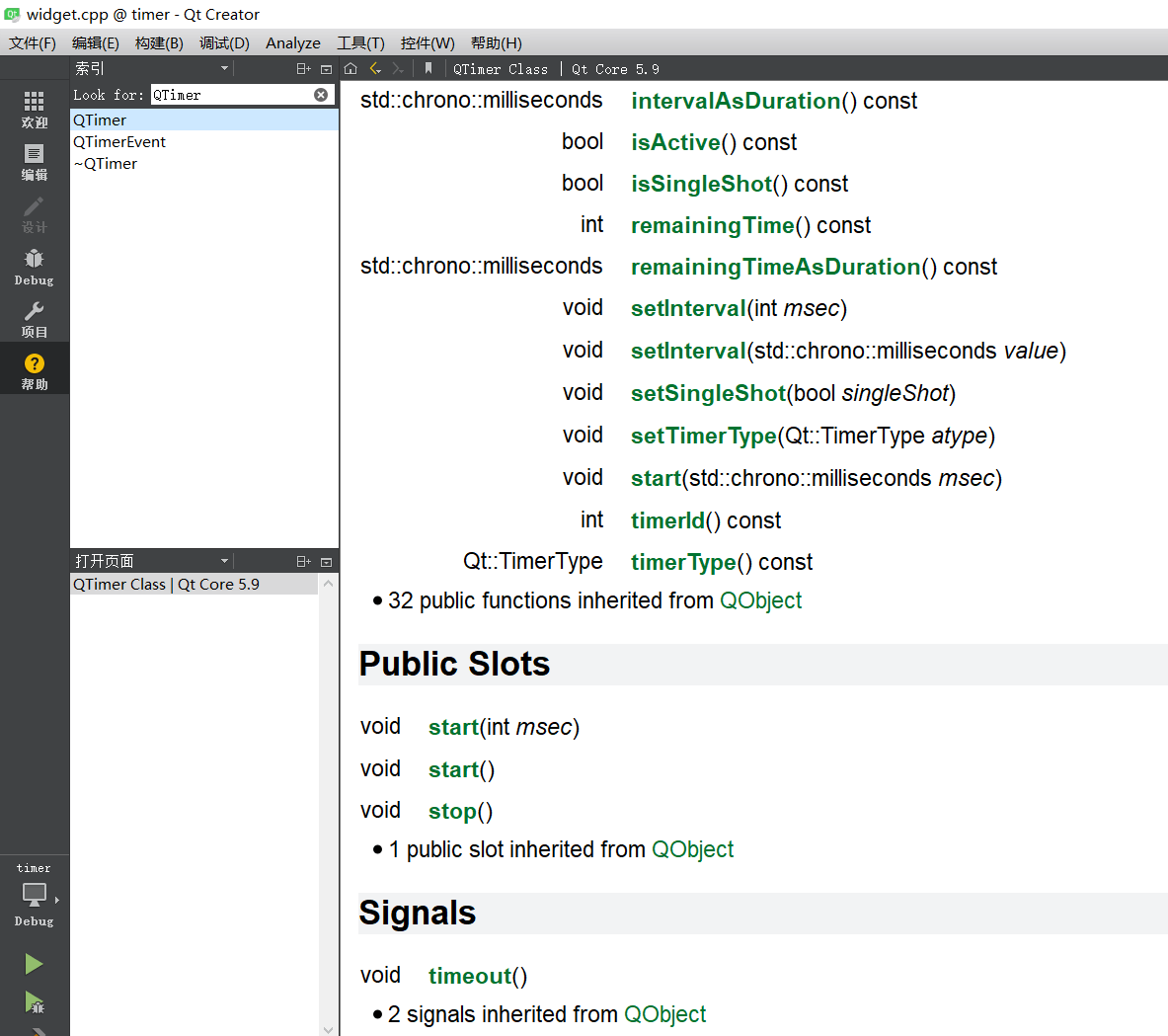
Task: Open QObject link under signals inherited
Action: click(x=665, y=1014)
